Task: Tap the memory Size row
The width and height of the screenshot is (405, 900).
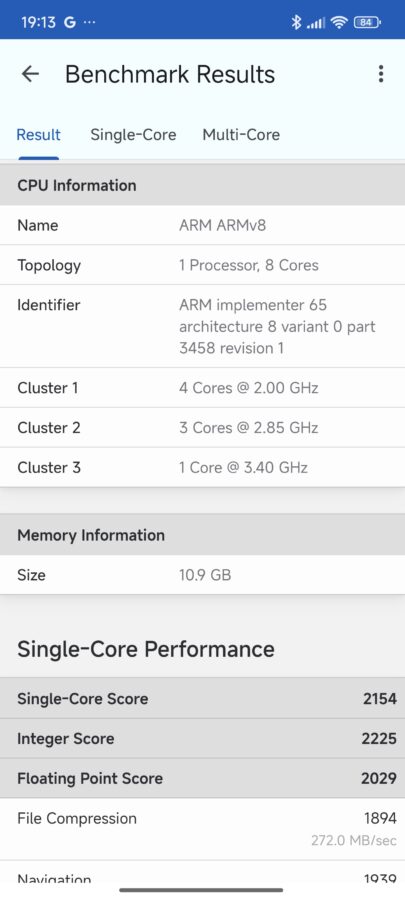Action: pos(202,575)
